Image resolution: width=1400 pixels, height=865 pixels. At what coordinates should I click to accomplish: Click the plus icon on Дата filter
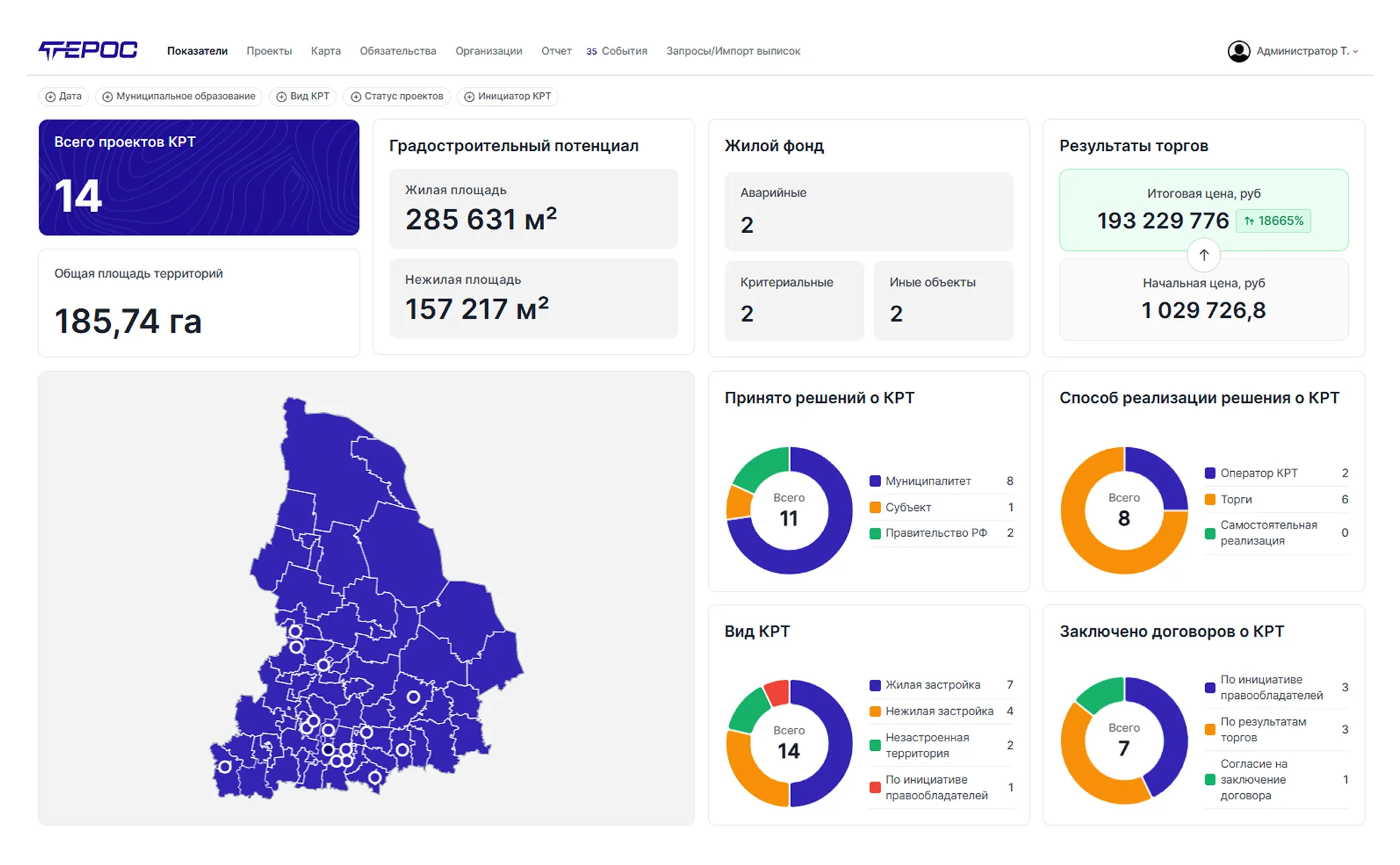(x=50, y=96)
